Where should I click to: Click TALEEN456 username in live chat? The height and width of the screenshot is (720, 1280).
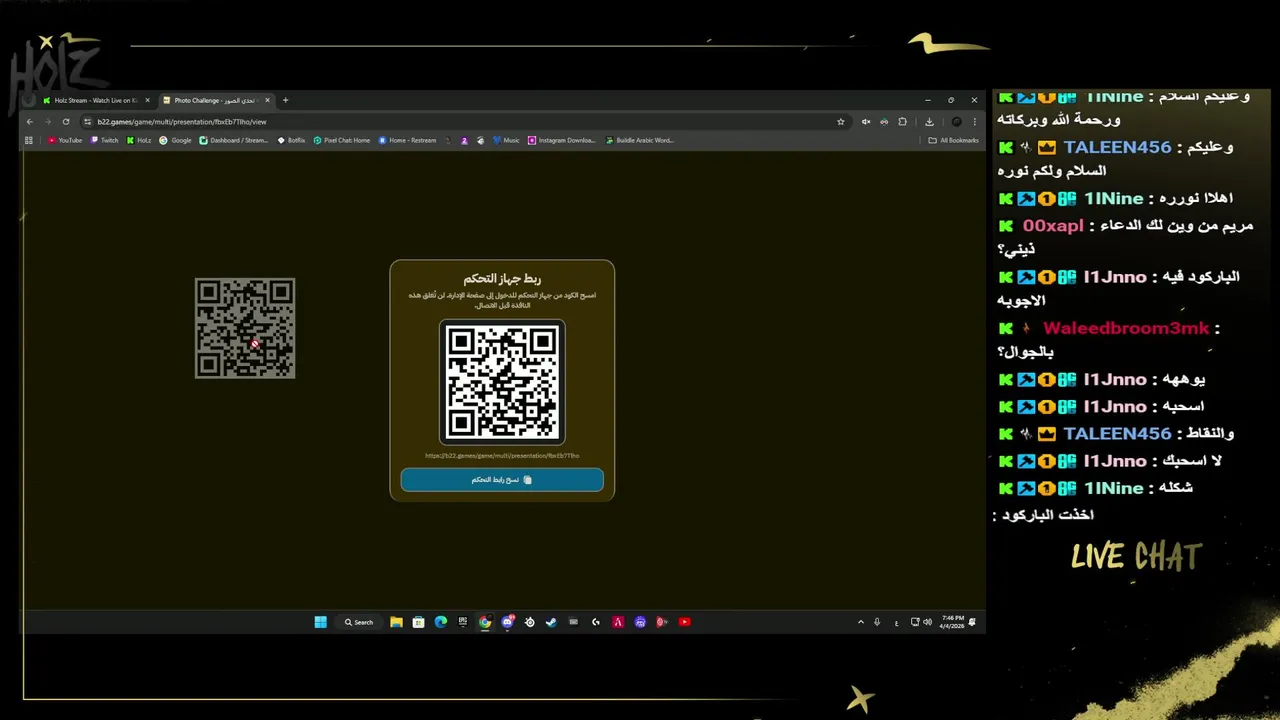tap(1117, 147)
